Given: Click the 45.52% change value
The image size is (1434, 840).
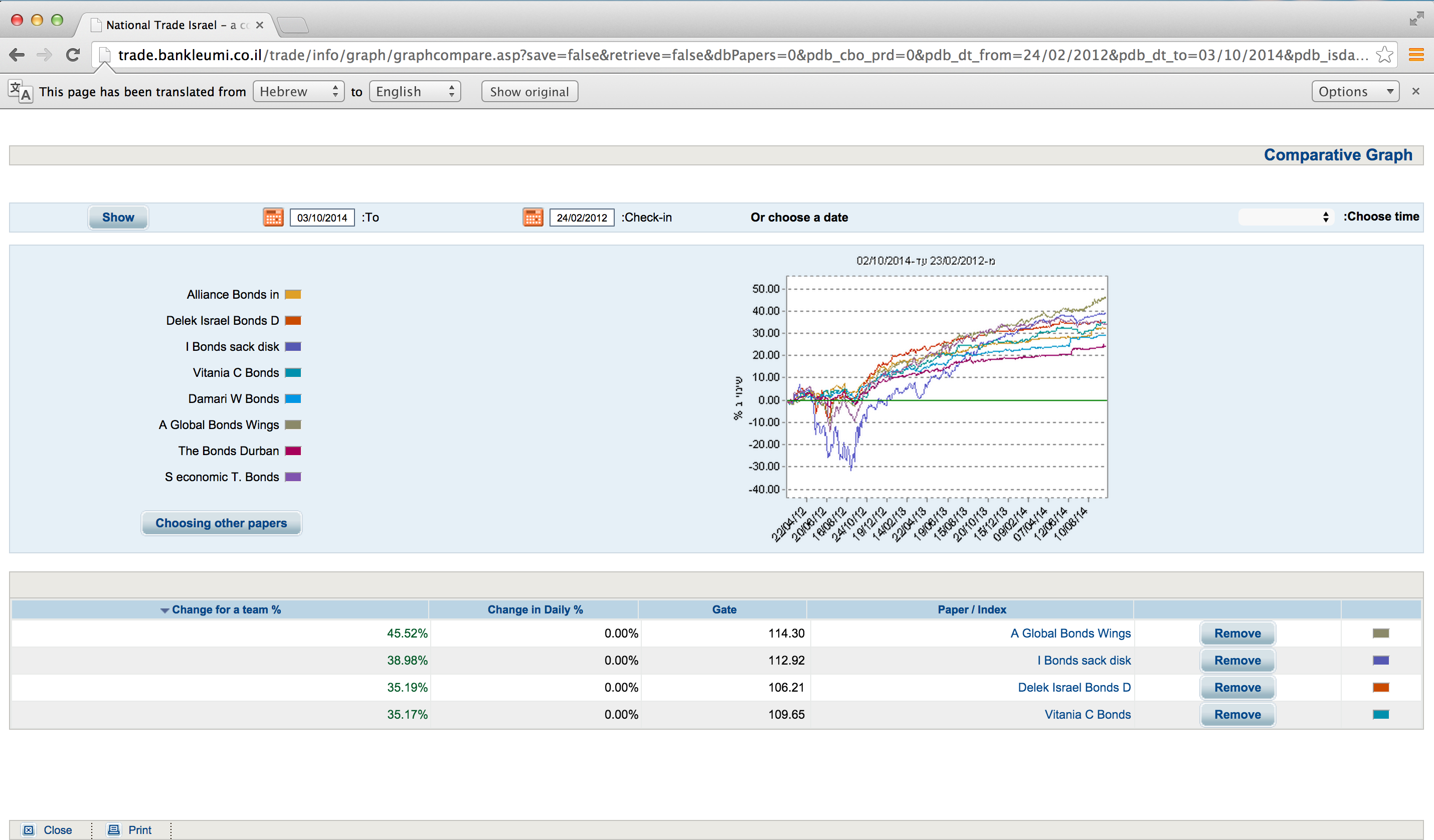Looking at the screenshot, I should coord(408,634).
